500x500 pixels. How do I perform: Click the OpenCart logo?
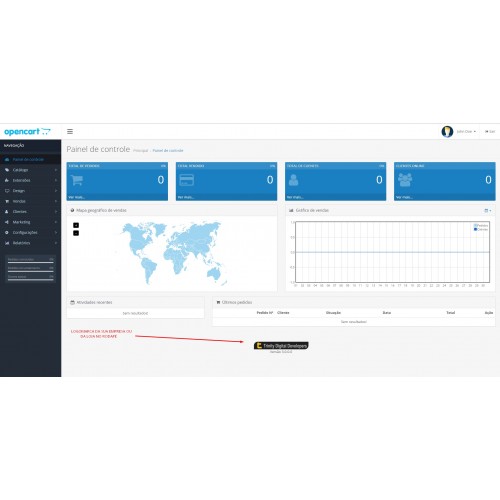click(x=27, y=132)
